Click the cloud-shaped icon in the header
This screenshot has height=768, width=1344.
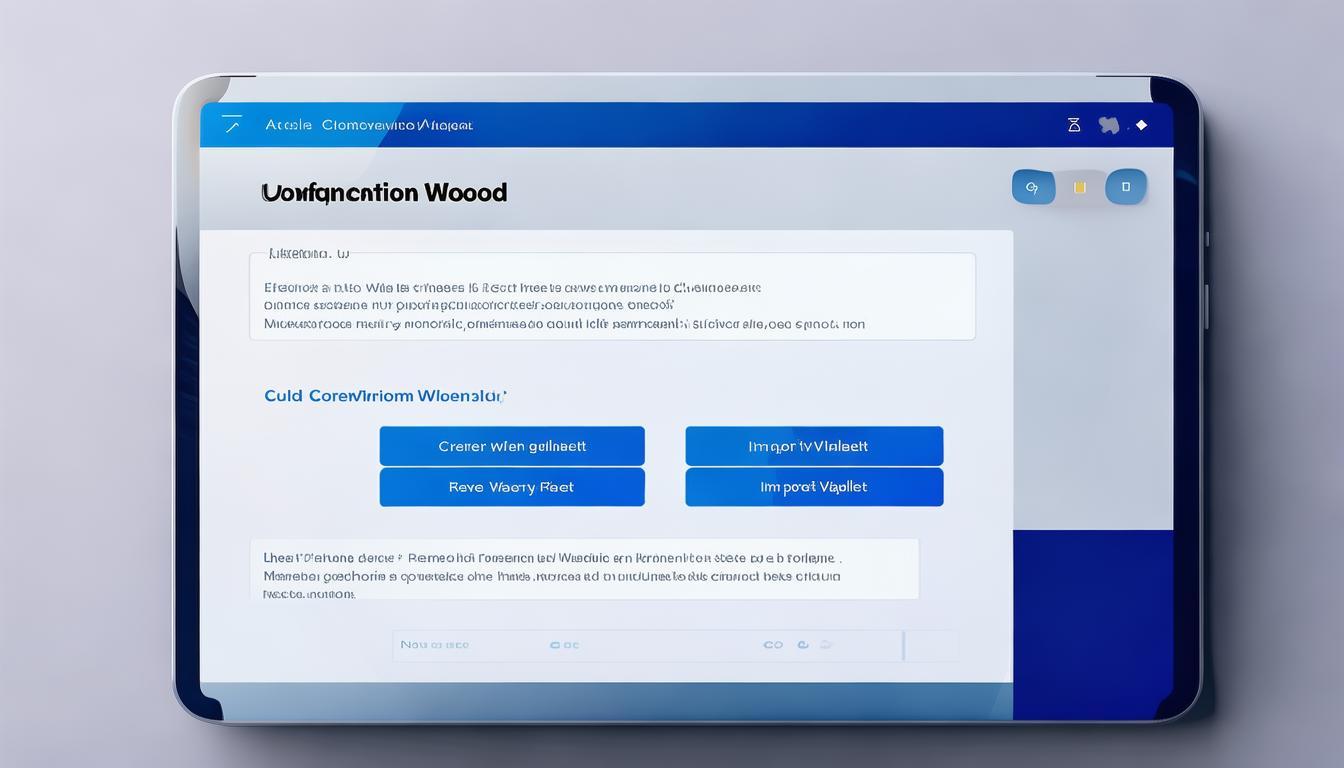click(x=1108, y=125)
